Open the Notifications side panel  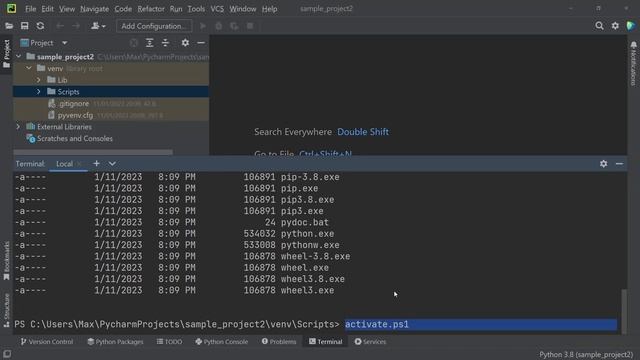633,63
